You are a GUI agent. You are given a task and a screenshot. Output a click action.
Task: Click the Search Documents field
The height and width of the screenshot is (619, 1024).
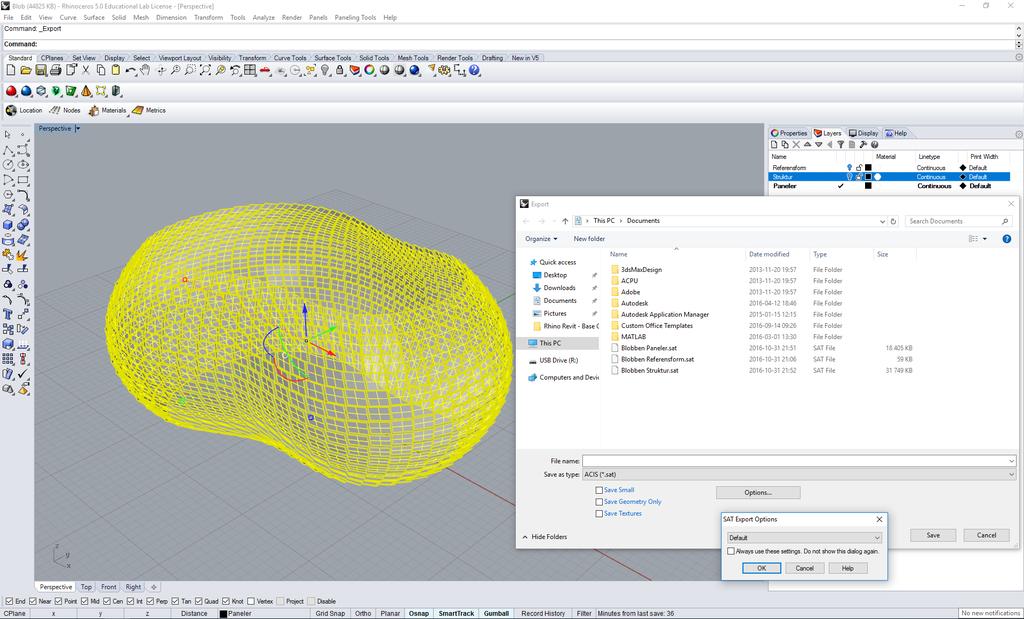pyautogui.click(x=959, y=221)
